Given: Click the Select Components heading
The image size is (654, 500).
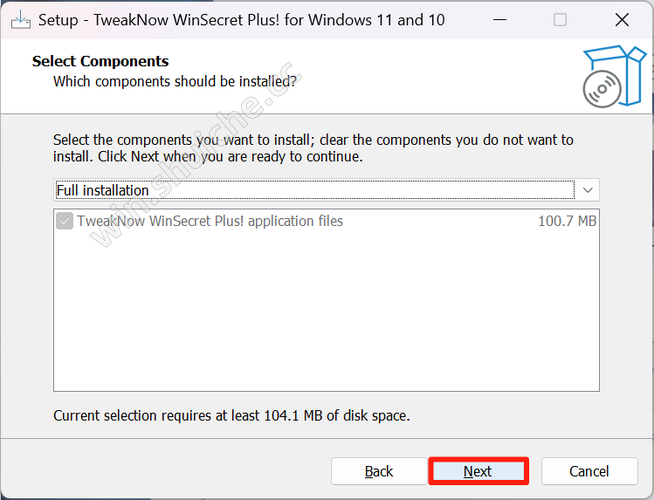Looking at the screenshot, I should point(100,62).
